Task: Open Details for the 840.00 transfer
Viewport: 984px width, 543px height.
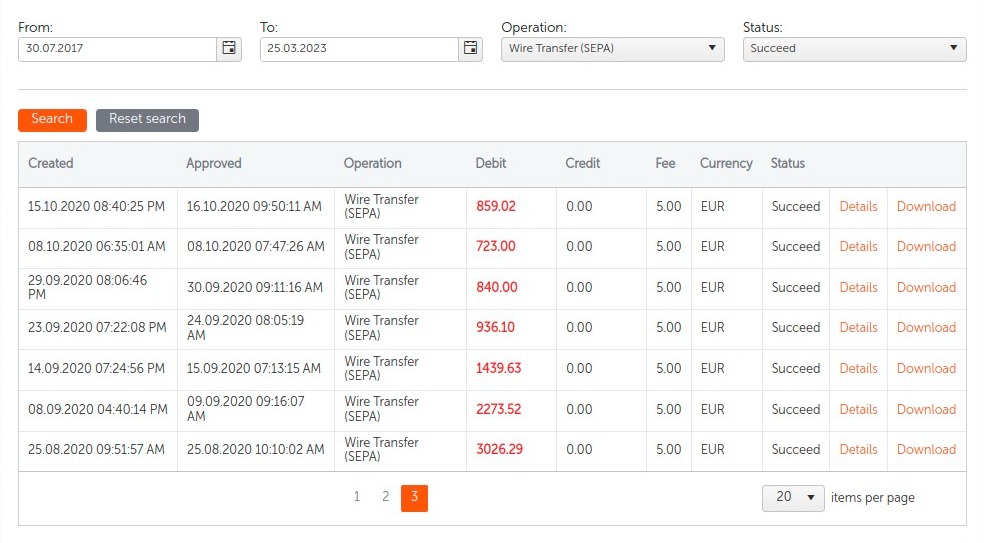Action: (x=858, y=288)
